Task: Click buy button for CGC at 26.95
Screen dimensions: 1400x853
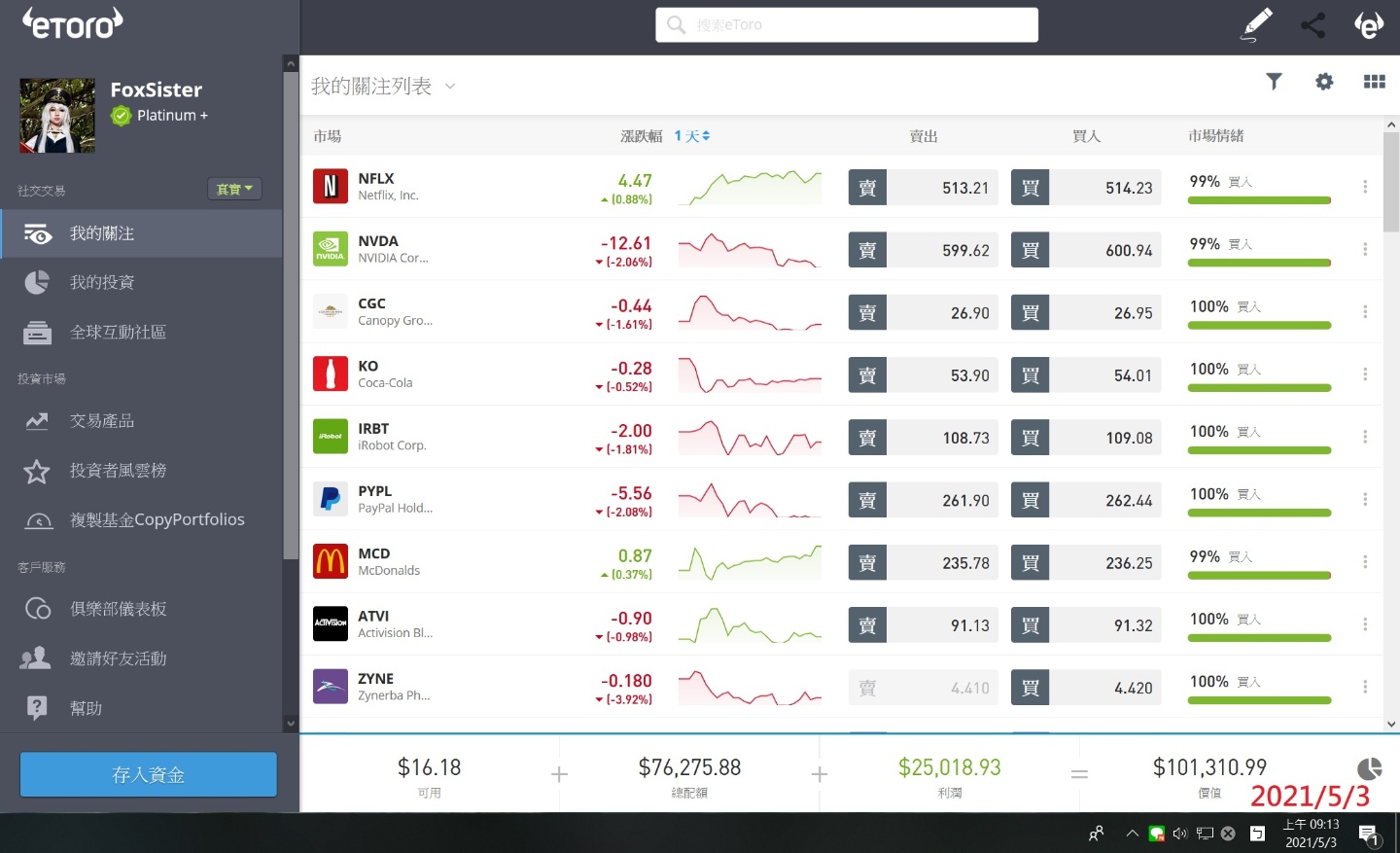Action: tap(1086, 313)
